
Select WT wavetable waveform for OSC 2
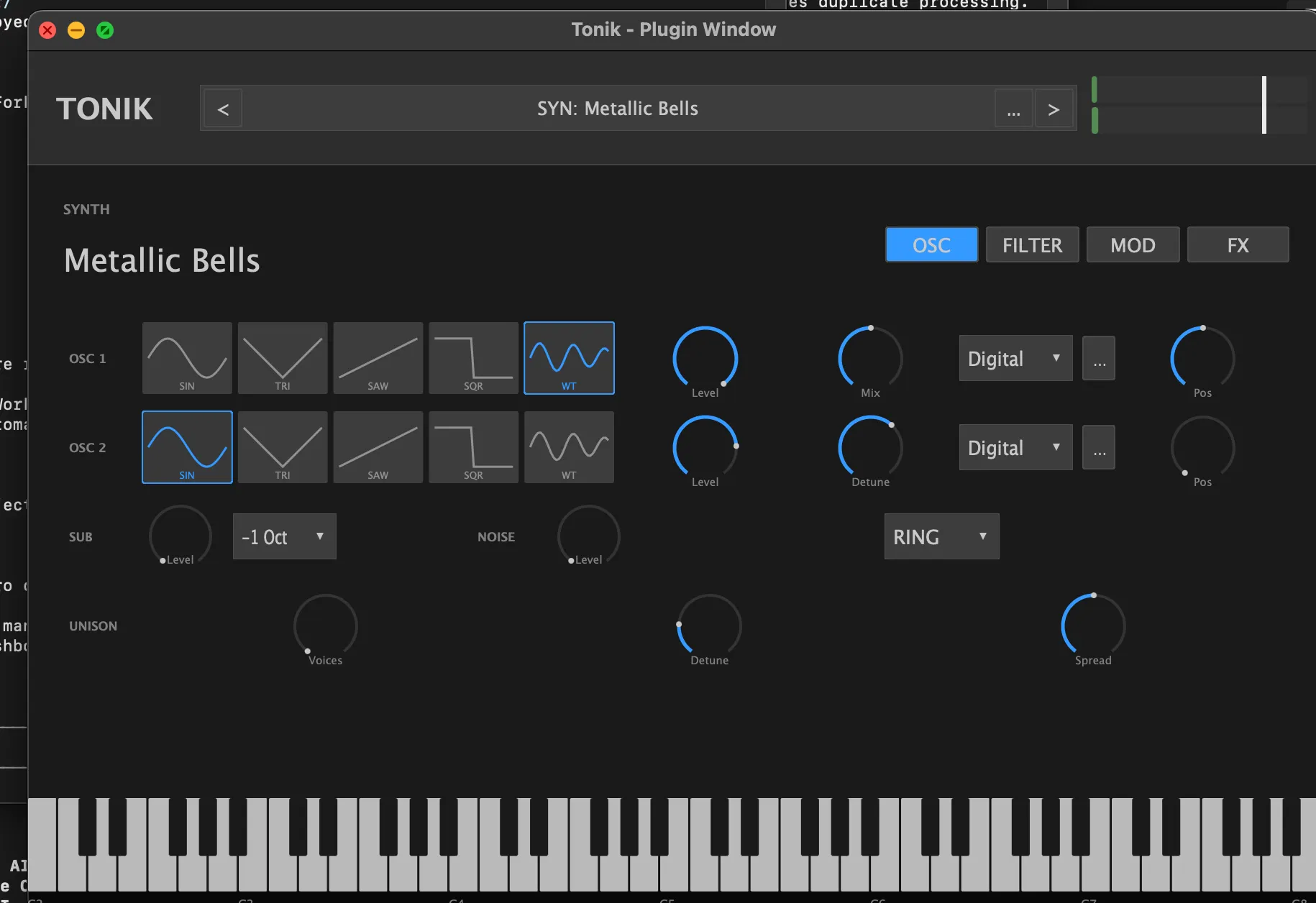pos(569,447)
